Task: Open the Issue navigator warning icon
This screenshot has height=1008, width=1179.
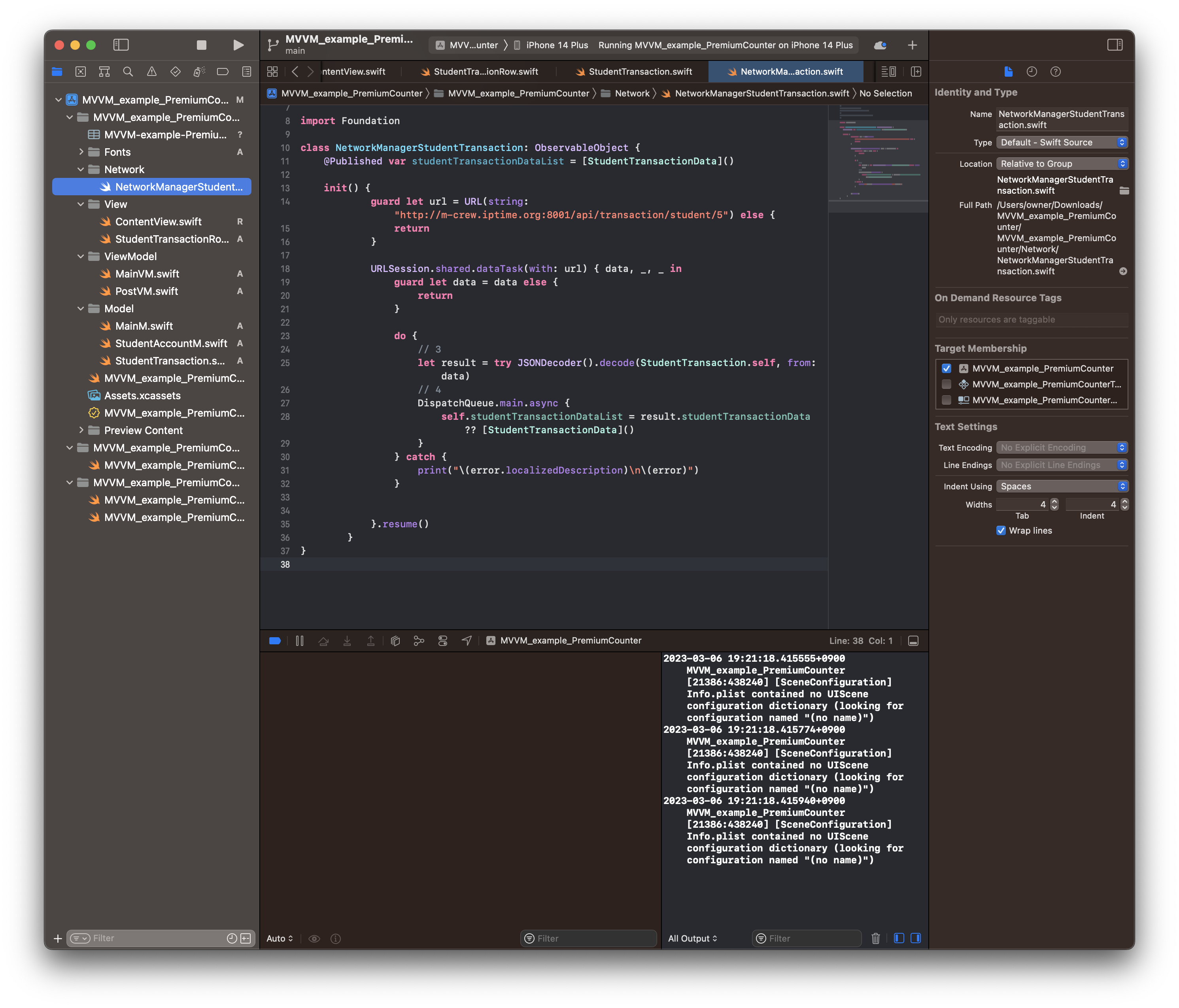Action: pos(151,72)
